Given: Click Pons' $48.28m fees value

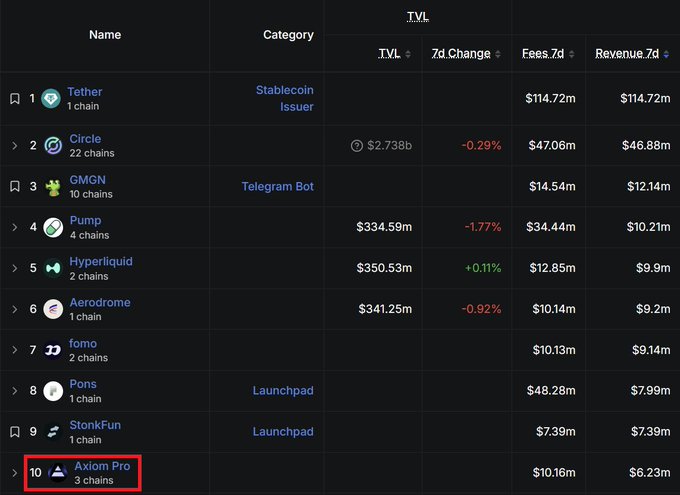Looking at the screenshot, I should coord(551,390).
